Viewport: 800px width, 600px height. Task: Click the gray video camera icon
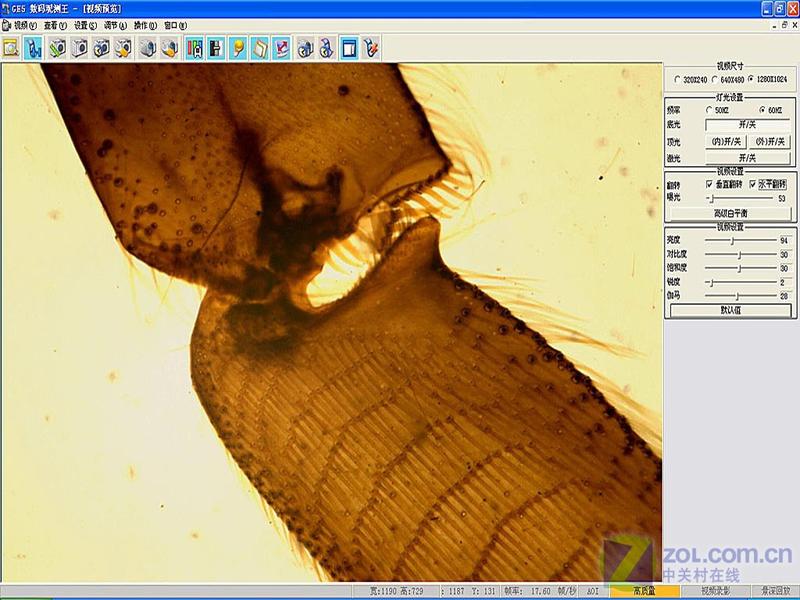pos(147,48)
